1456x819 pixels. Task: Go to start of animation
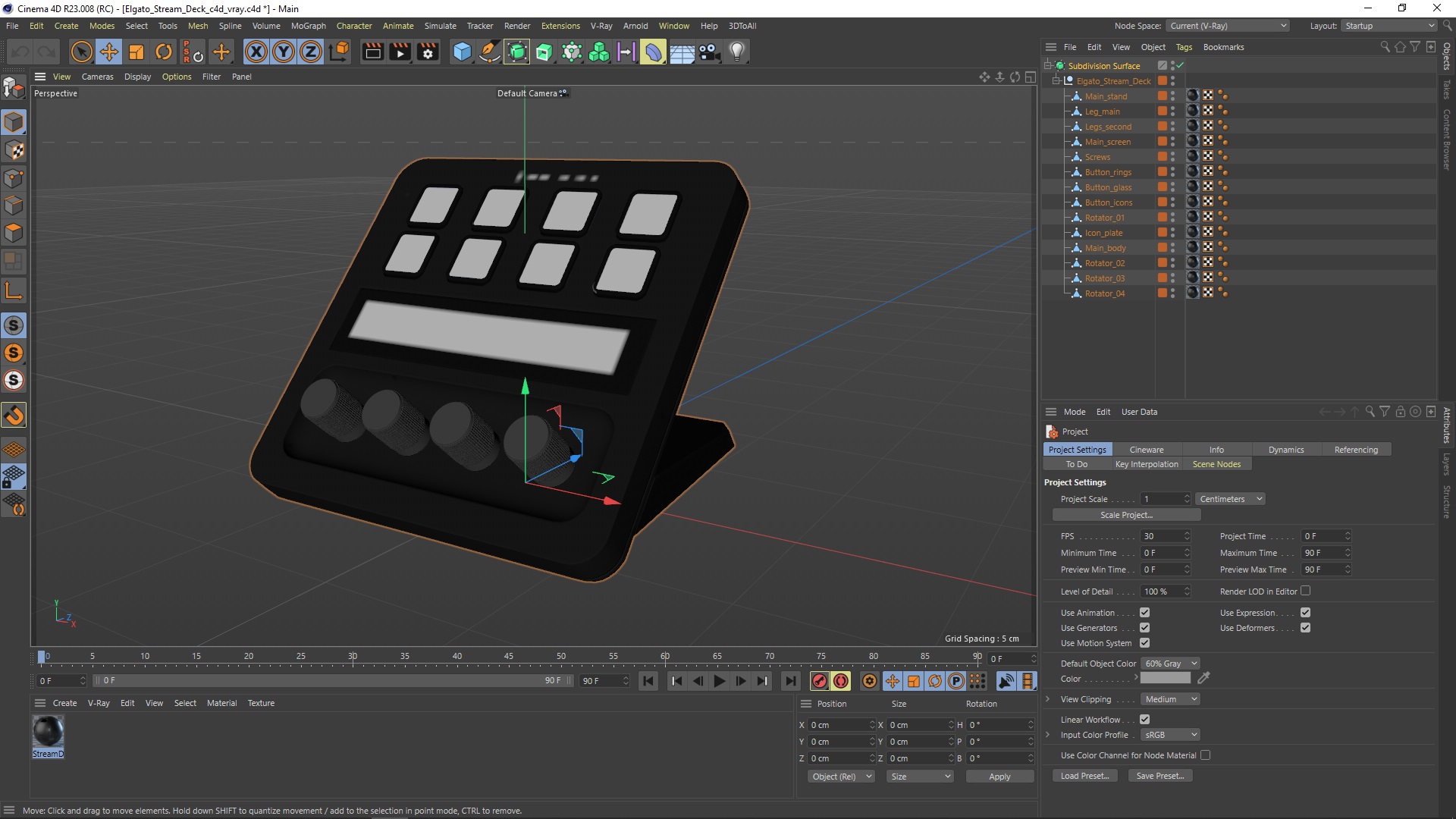(648, 681)
